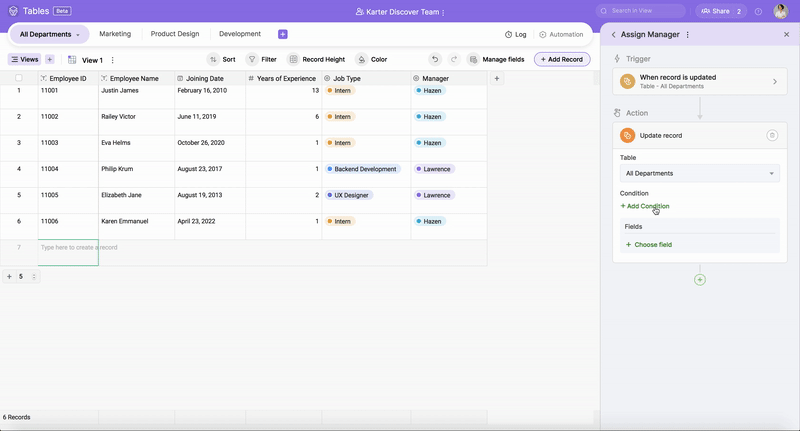Add another action with green plus
The width and height of the screenshot is (800, 431).
click(699, 280)
